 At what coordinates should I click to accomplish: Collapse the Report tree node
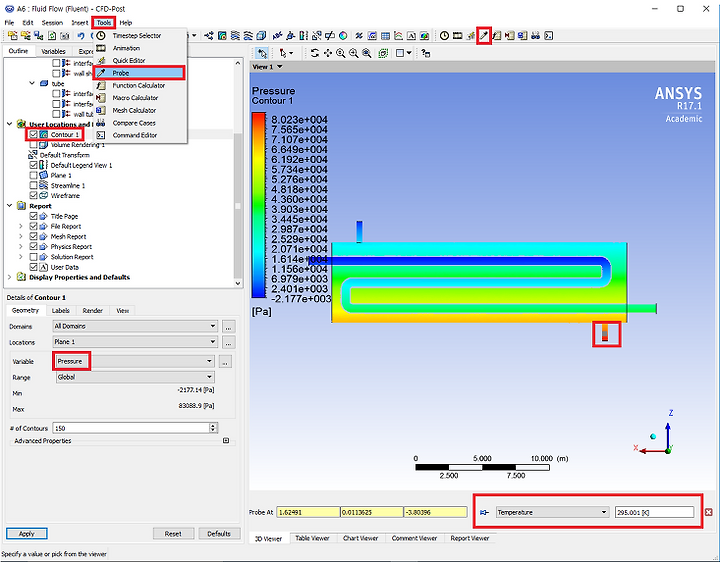coord(9,206)
